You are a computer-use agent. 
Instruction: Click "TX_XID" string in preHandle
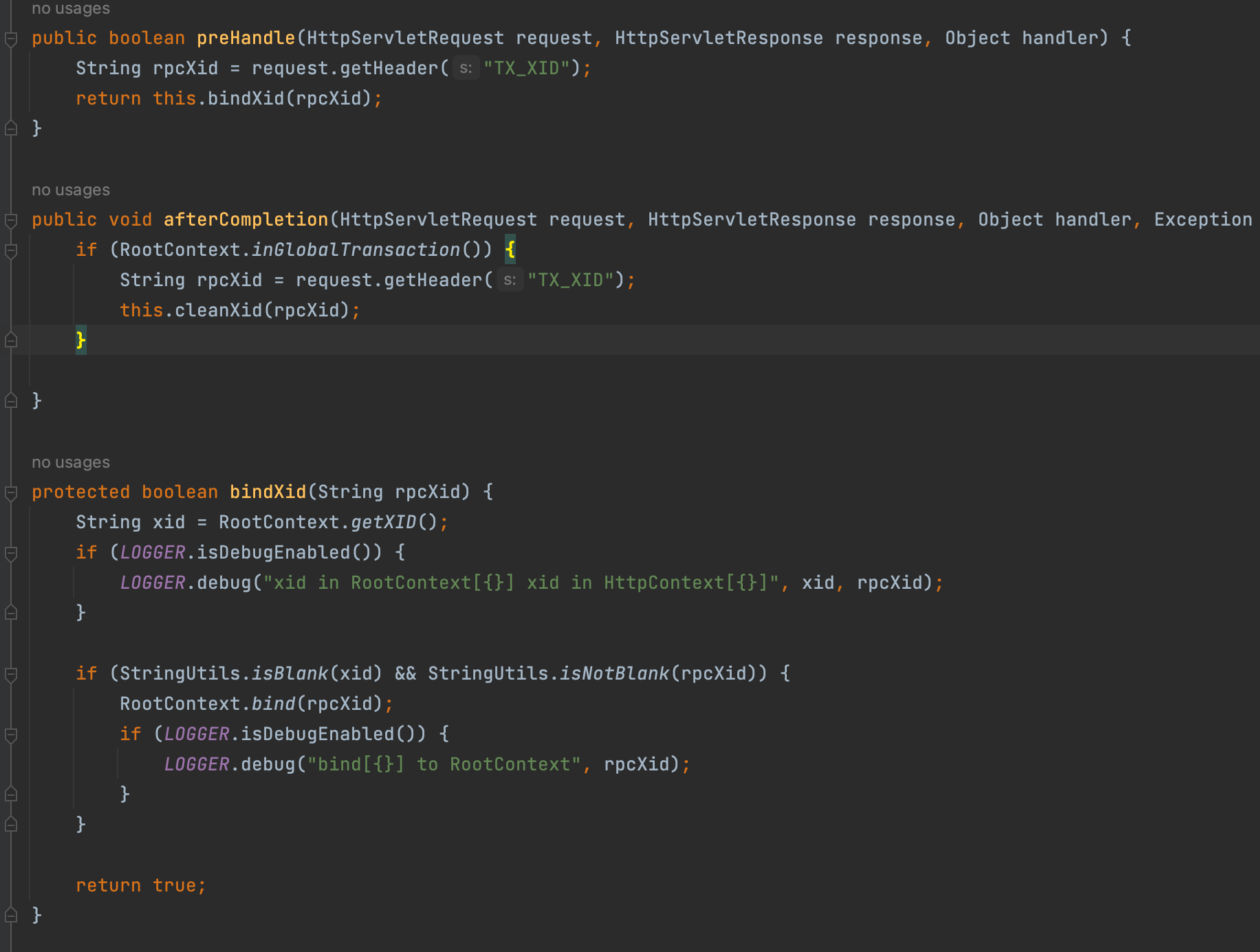pos(527,68)
